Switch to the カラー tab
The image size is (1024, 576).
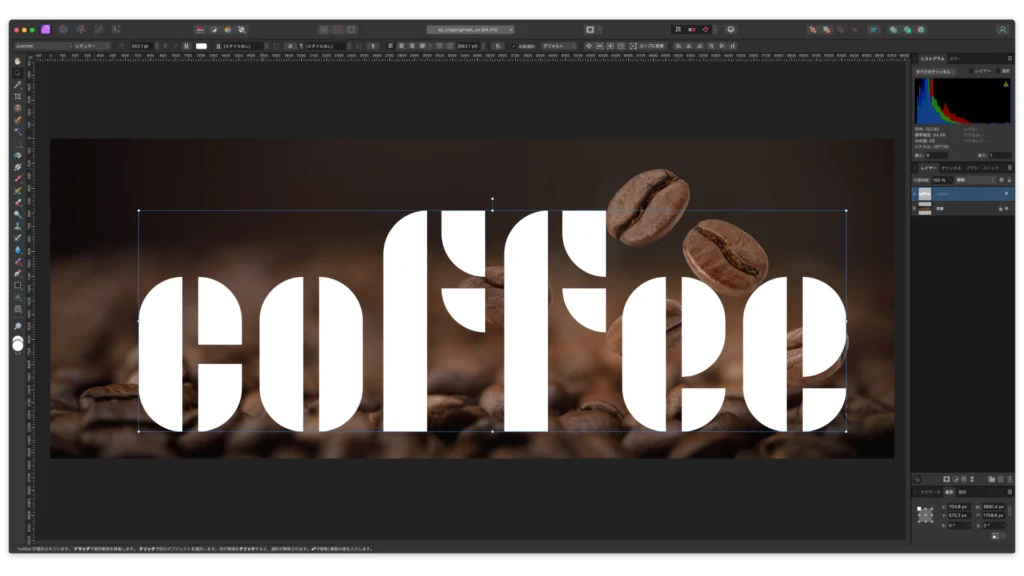(x=955, y=59)
